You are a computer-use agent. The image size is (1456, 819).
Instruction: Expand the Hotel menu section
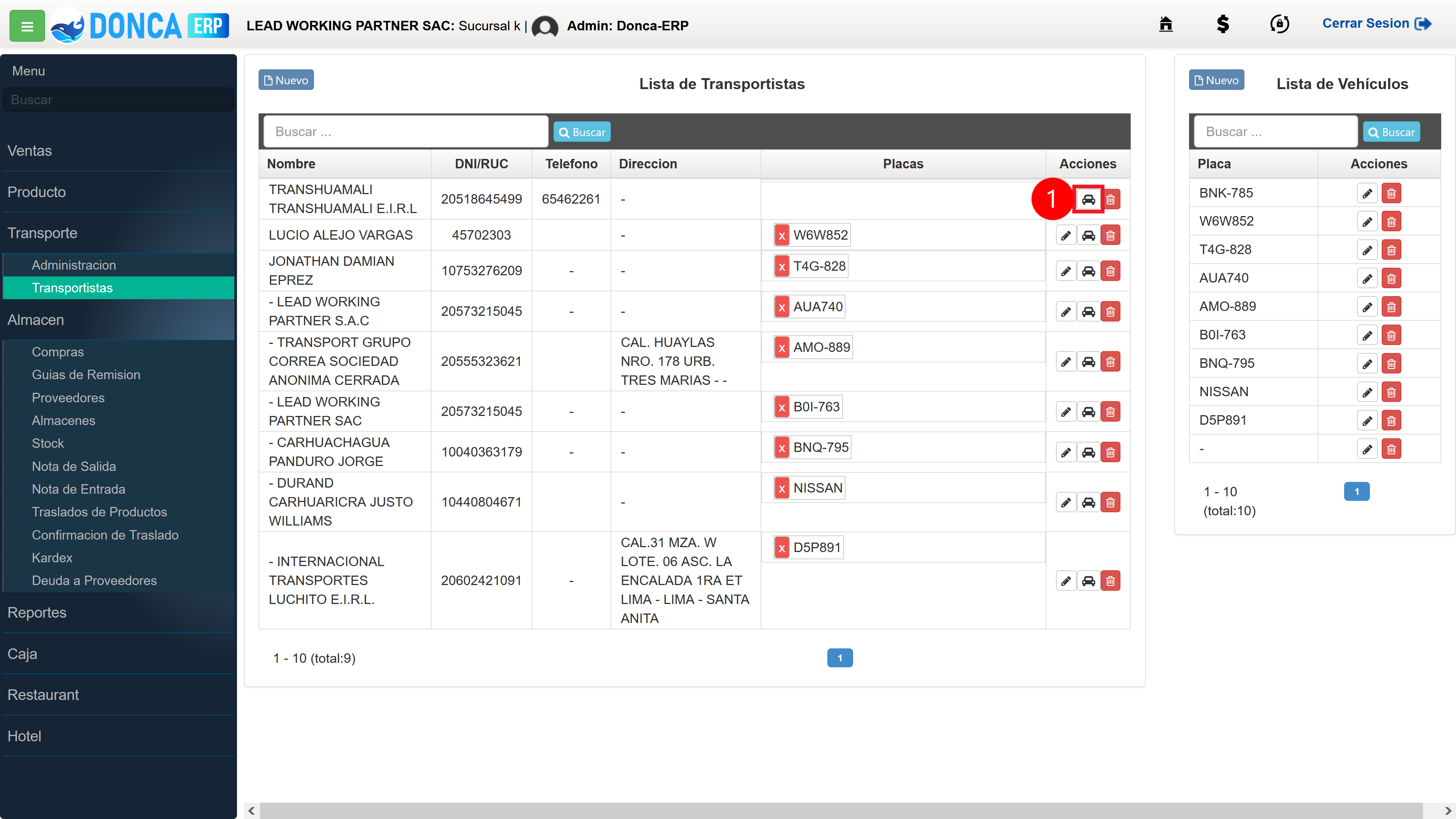tap(118, 736)
